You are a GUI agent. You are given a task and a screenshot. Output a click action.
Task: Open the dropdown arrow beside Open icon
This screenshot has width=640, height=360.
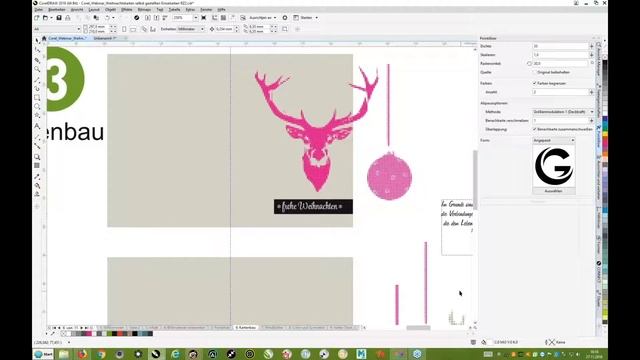pyautogui.click(x=51, y=18)
